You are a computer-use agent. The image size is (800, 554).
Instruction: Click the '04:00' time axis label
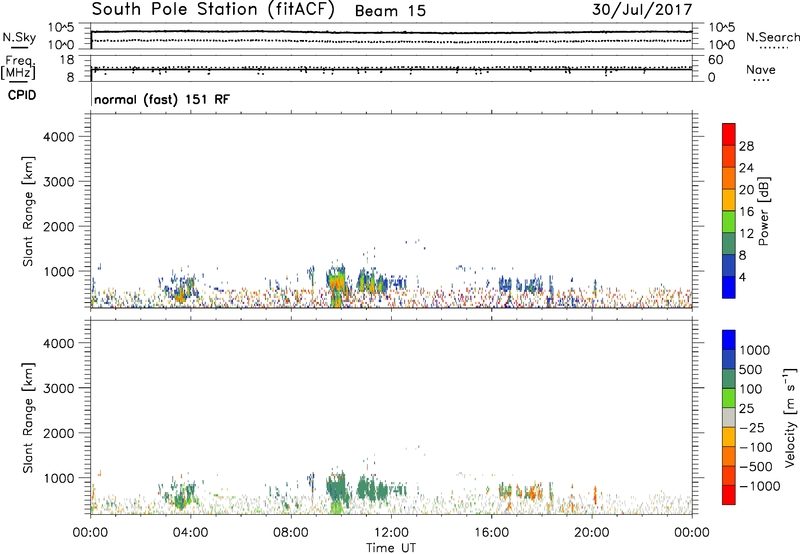190,533
